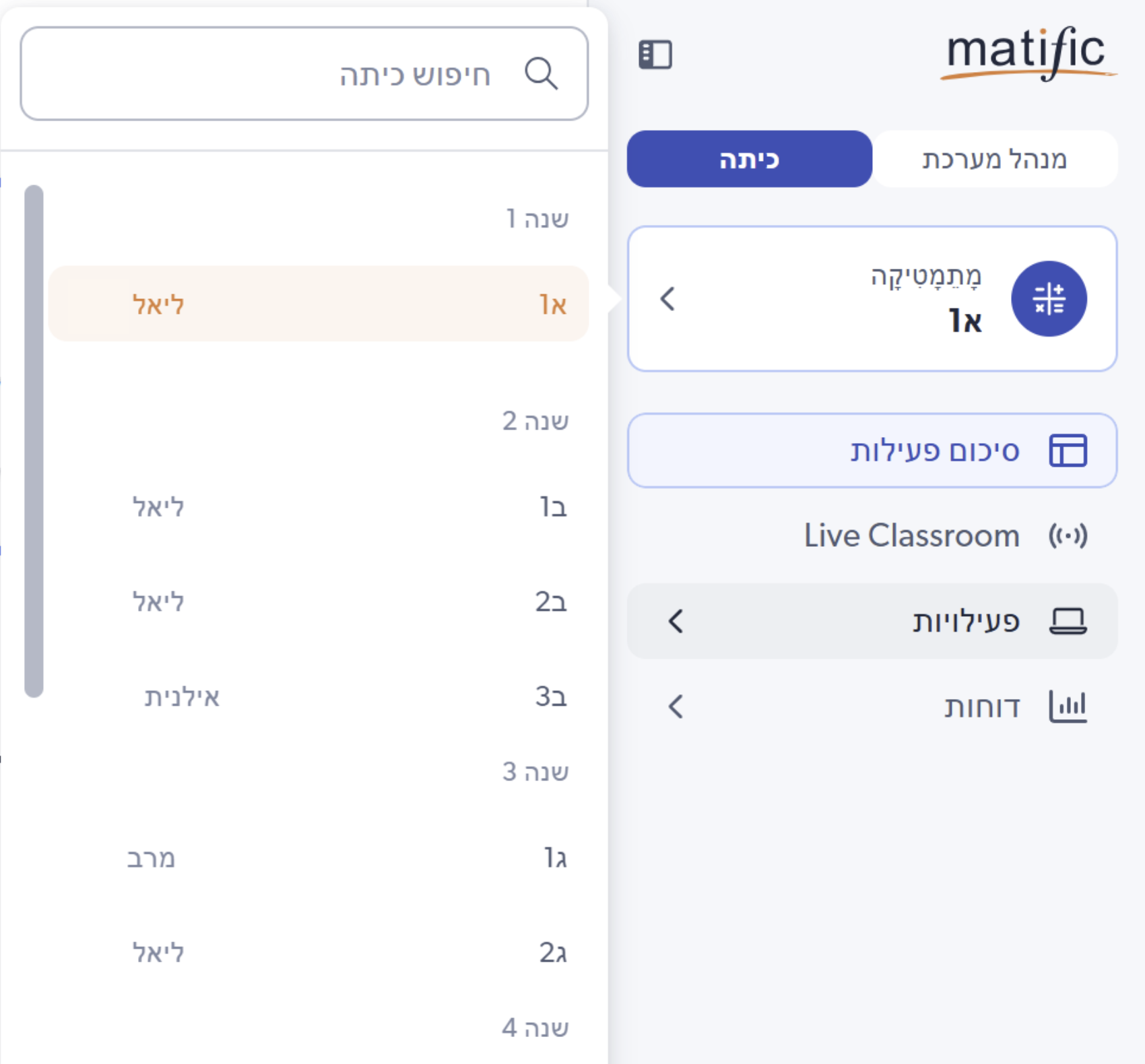Click the round math subject icon
Viewport: 1145px width, 1064px height.
pos(1048,299)
